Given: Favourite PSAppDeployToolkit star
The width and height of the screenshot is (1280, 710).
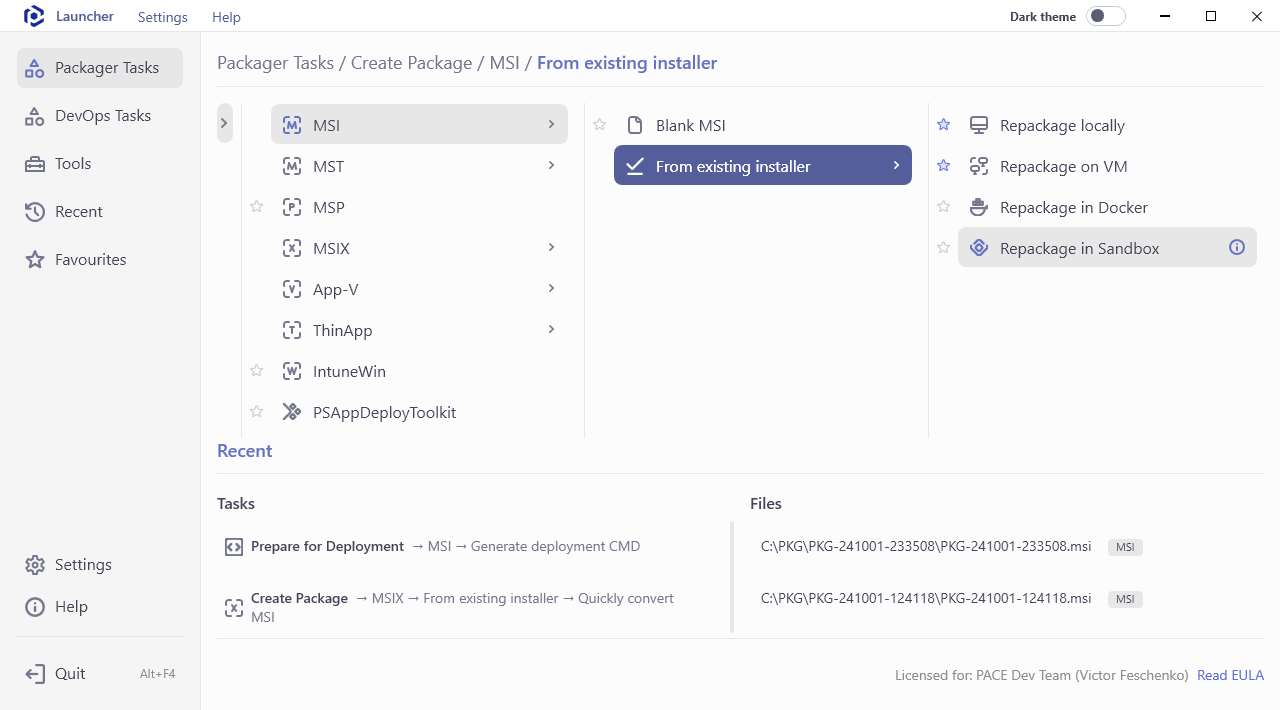Looking at the screenshot, I should tap(256, 412).
